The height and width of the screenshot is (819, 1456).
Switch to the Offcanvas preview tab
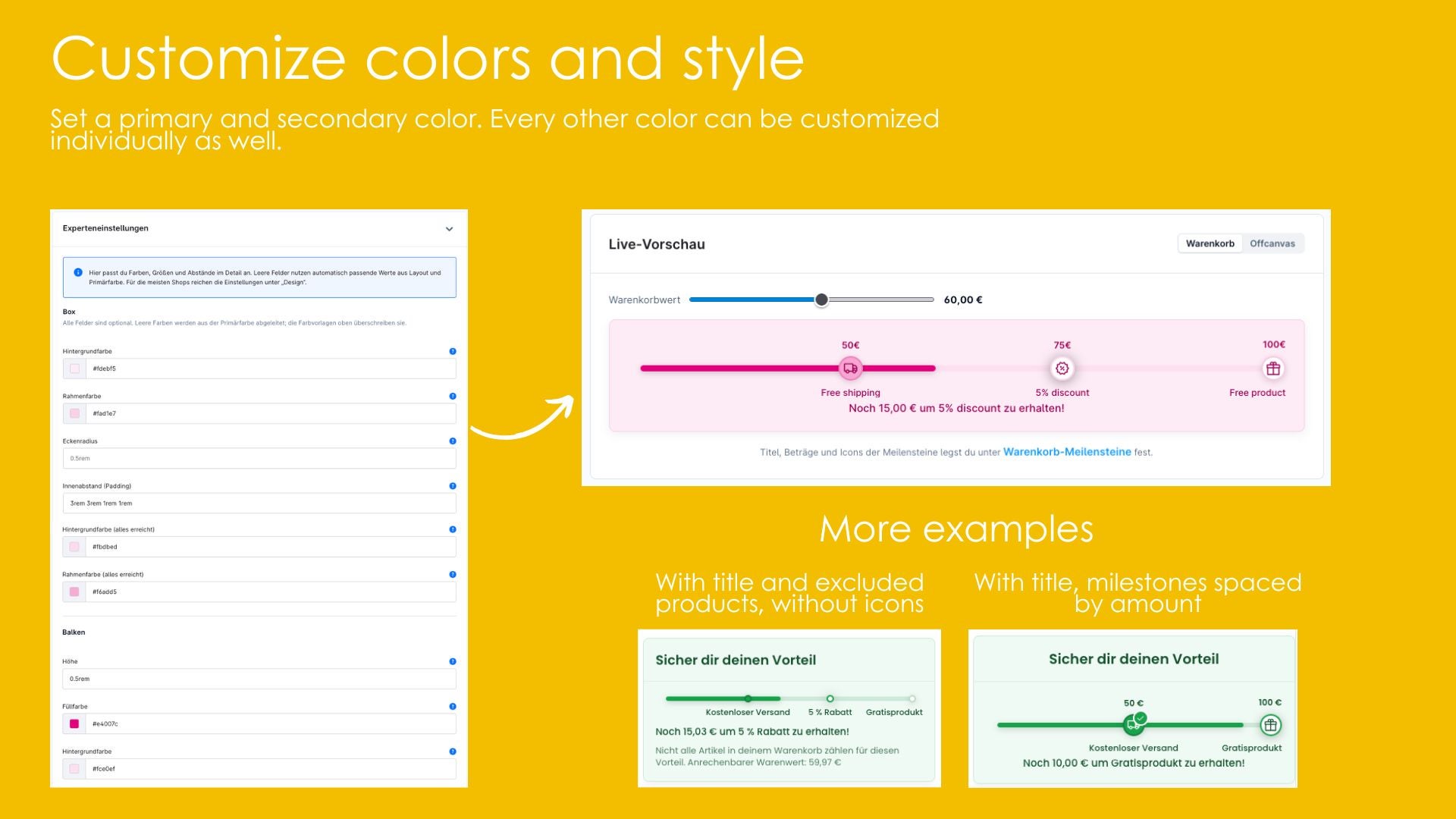tap(1272, 243)
